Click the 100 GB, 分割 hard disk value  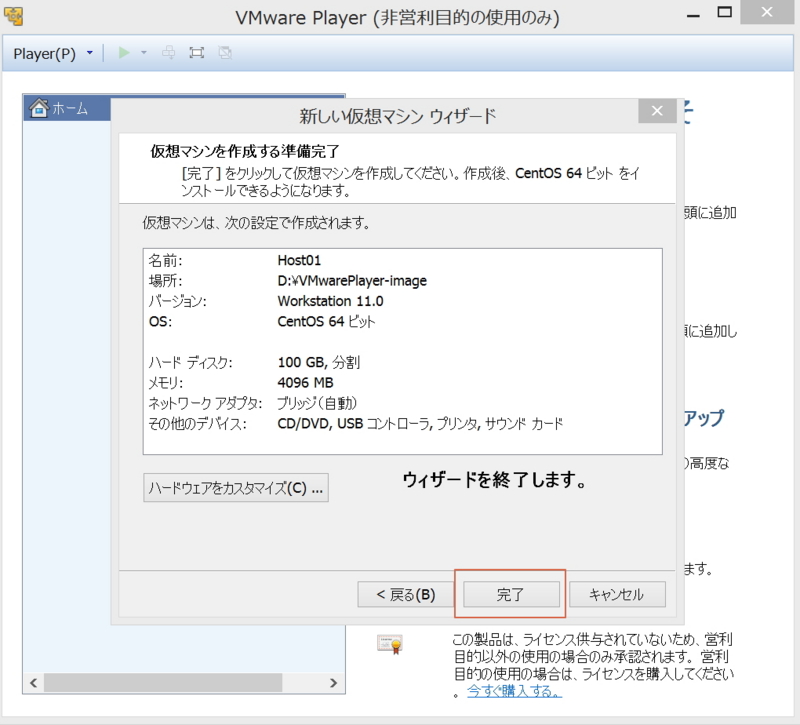tap(319, 362)
